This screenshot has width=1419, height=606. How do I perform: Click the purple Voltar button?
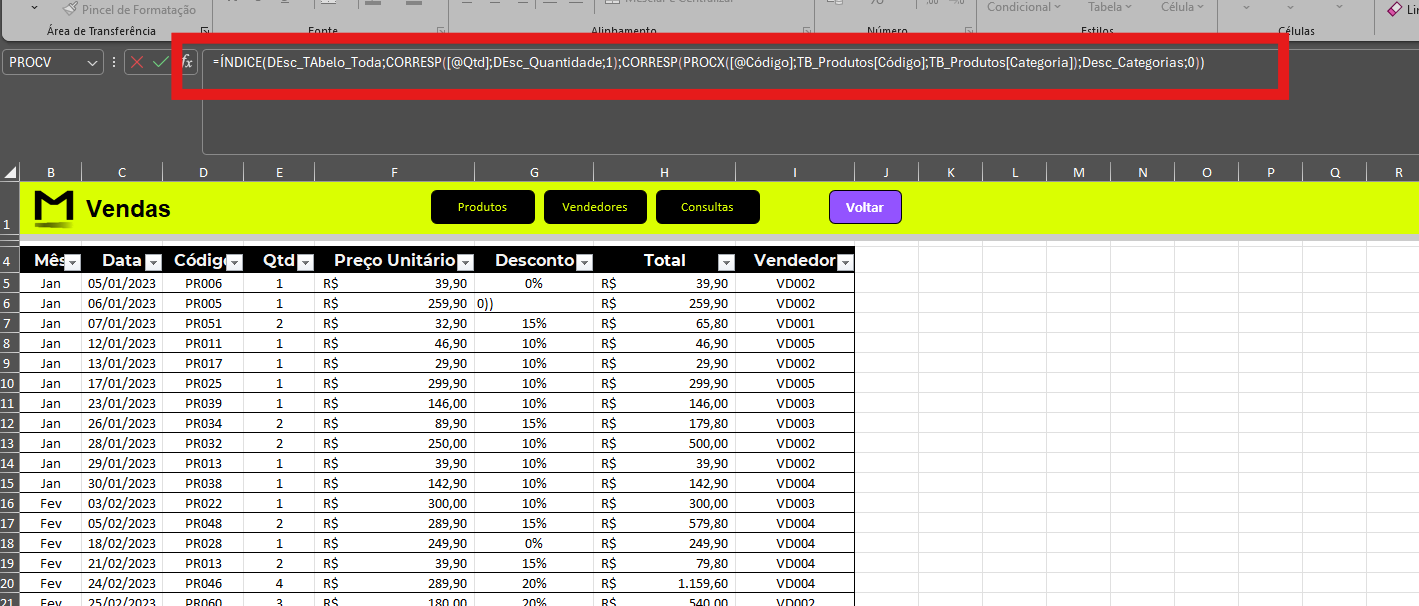click(865, 207)
